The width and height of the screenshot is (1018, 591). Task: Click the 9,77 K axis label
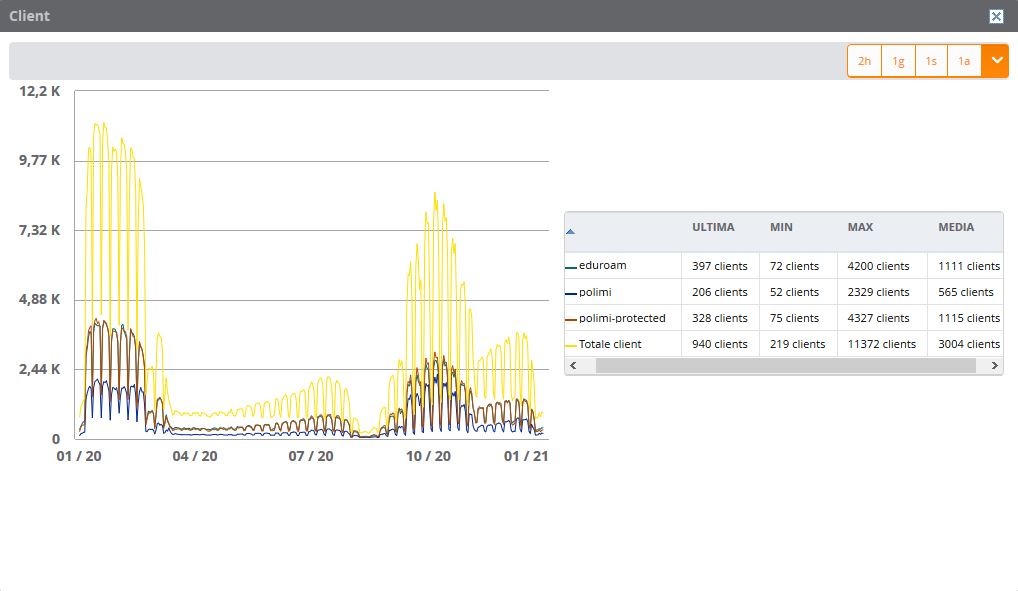coord(40,160)
